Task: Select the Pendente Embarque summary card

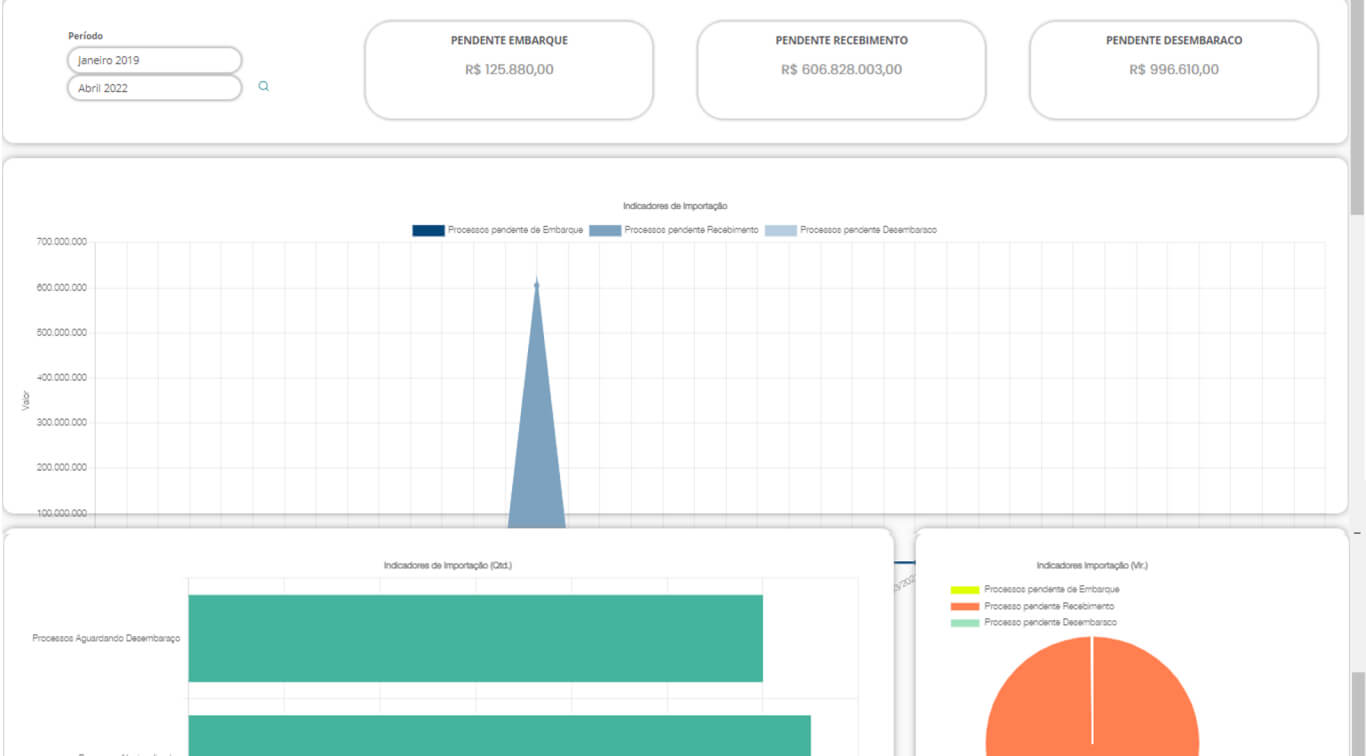Action: click(508, 69)
